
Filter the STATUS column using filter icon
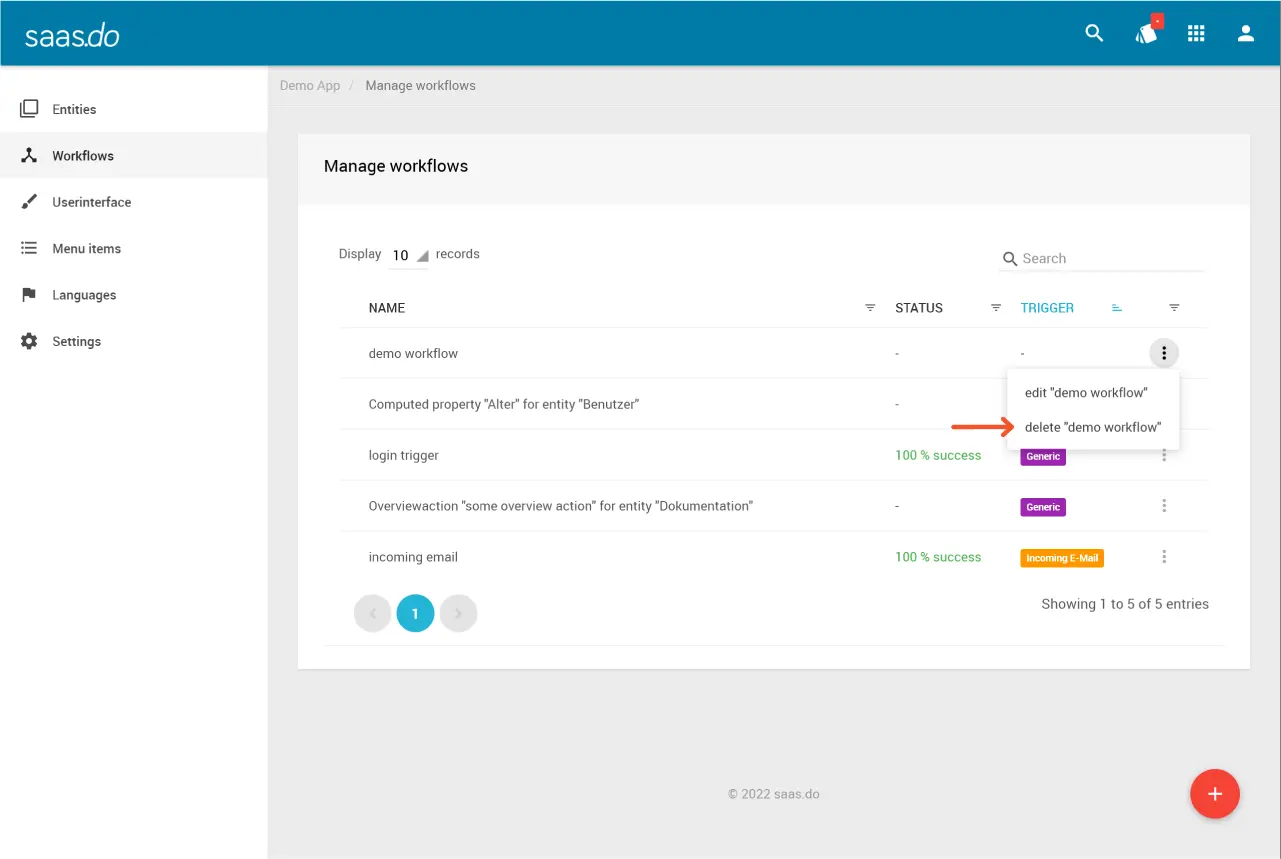(996, 308)
